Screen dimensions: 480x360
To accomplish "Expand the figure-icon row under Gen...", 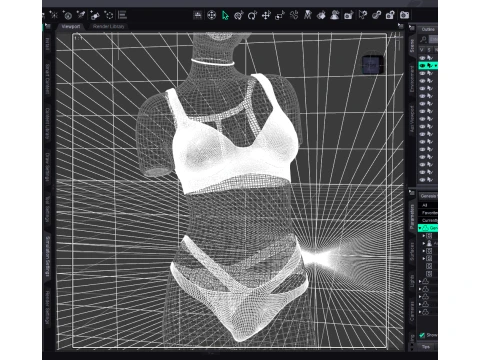I will coord(424,243).
